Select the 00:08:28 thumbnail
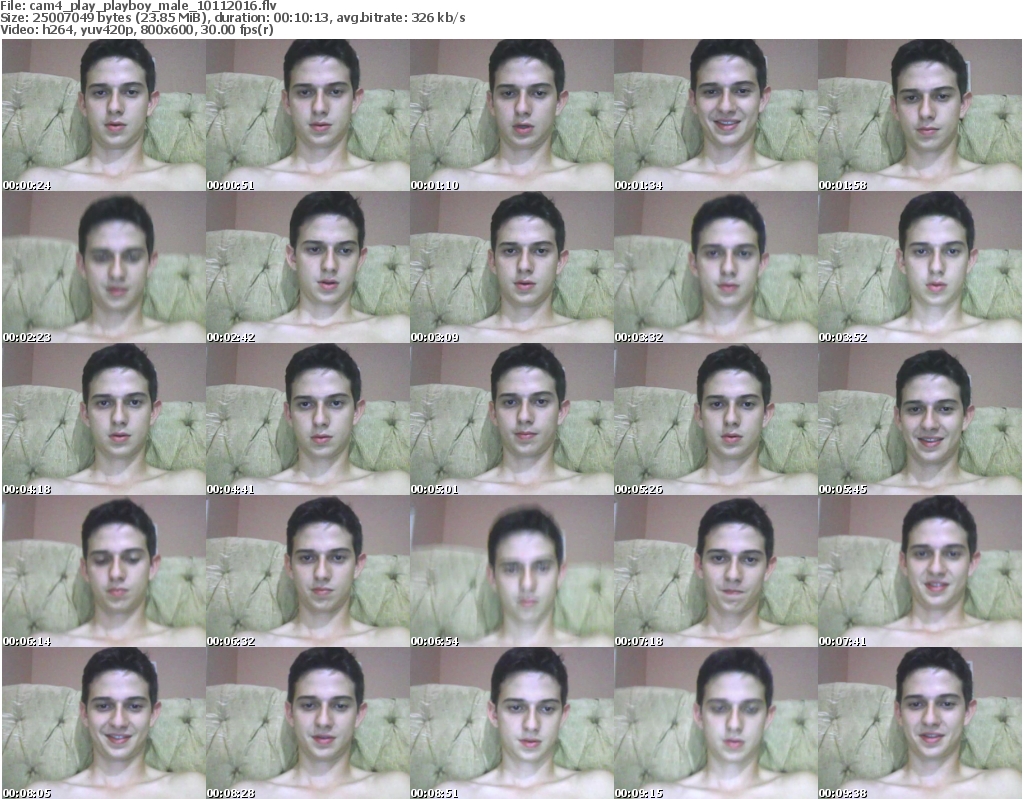1024x799 pixels. pos(308,723)
